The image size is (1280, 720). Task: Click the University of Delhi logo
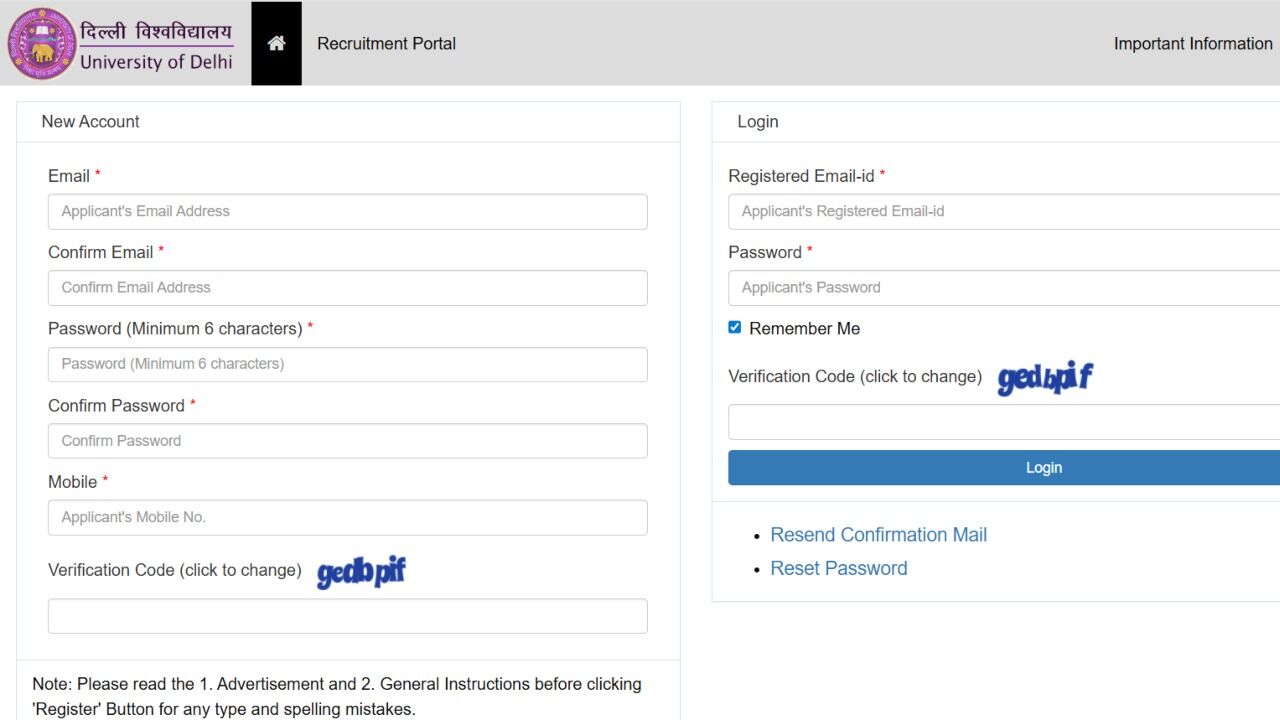click(121, 44)
